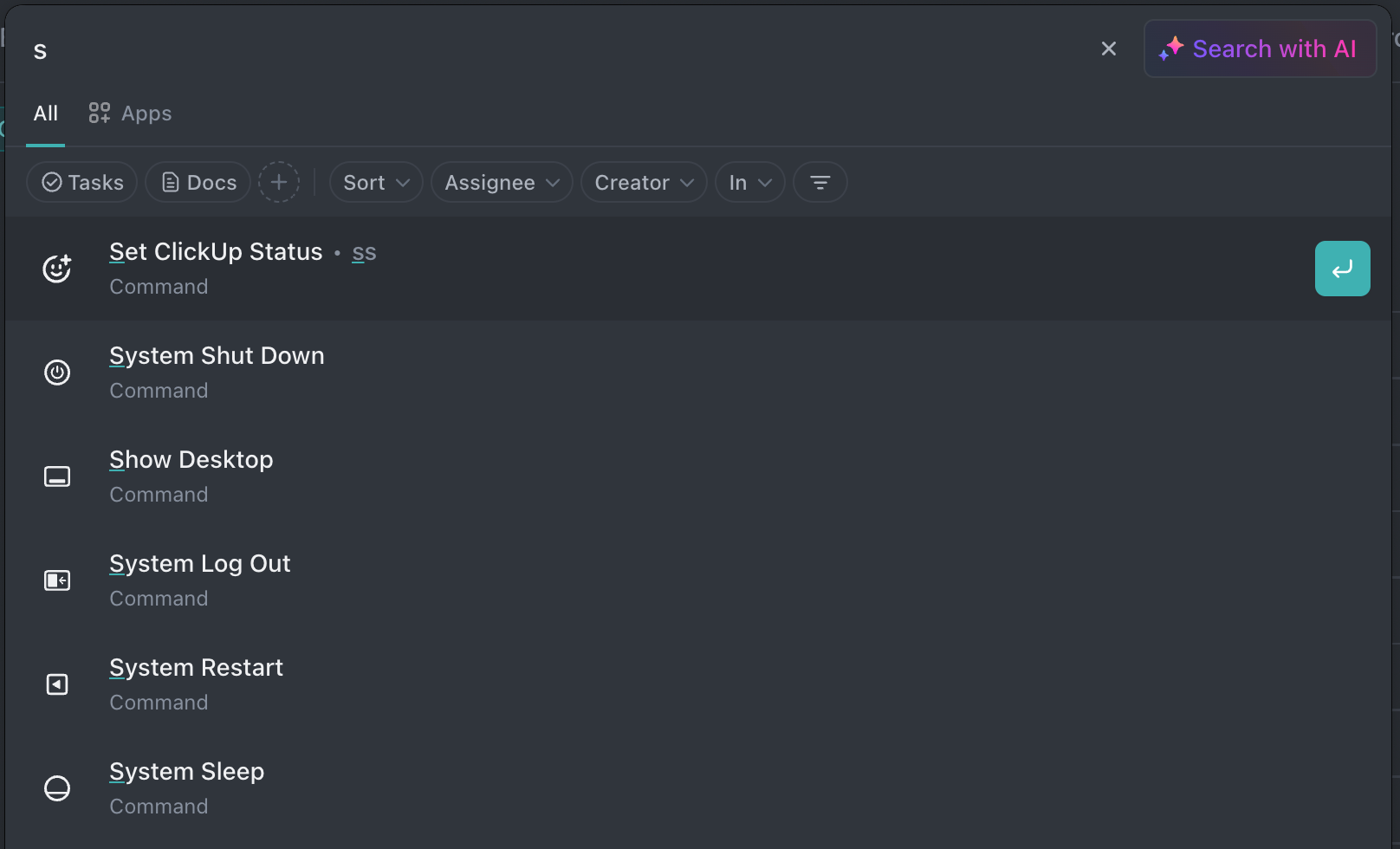The height and width of the screenshot is (849, 1400).
Task: Click the Show Desktop icon
Action: coord(57,476)
